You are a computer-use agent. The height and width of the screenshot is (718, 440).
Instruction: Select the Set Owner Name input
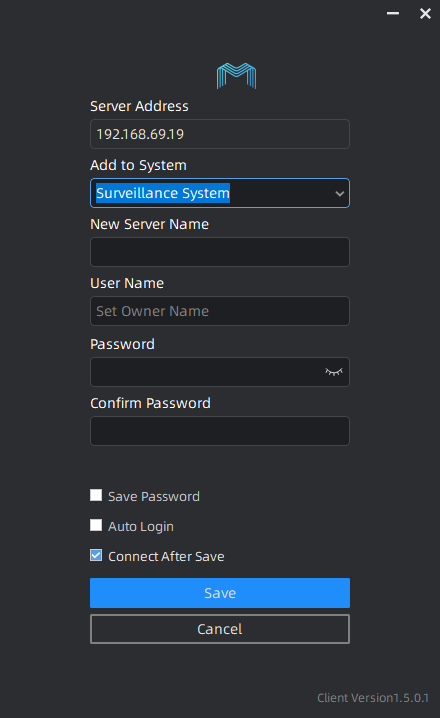coord(220,311)
